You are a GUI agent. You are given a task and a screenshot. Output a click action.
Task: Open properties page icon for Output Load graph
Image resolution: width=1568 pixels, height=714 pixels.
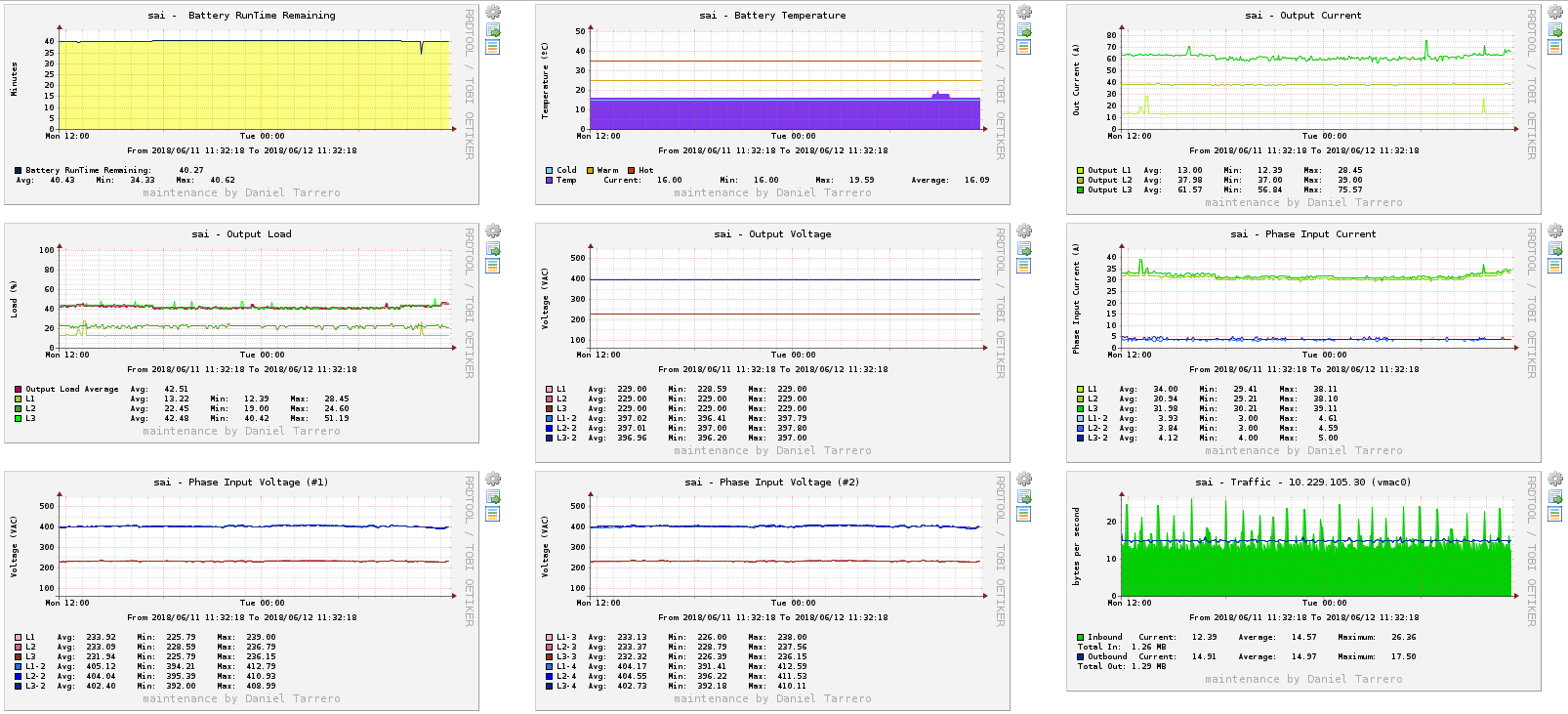[x=493, y=265]
